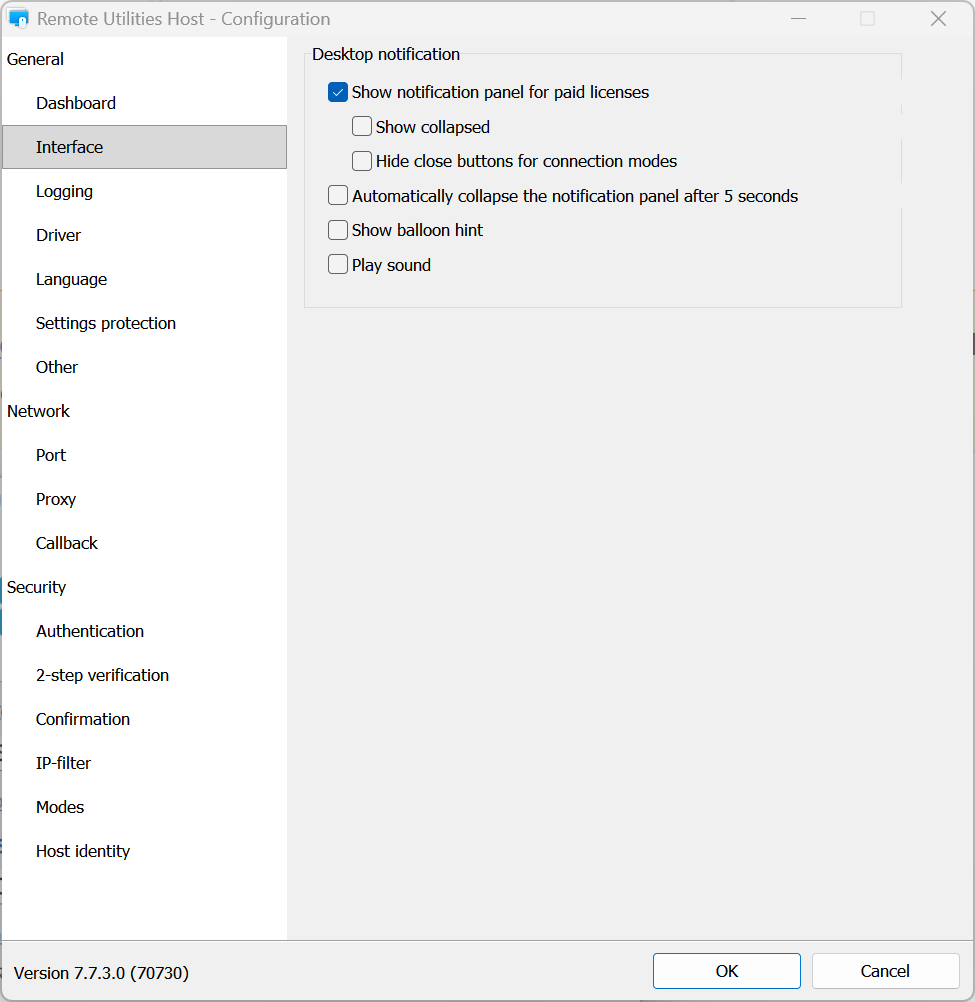Open the Port network settings
975x1002 pixels.
pyautogui.click(x=51, y=455)
